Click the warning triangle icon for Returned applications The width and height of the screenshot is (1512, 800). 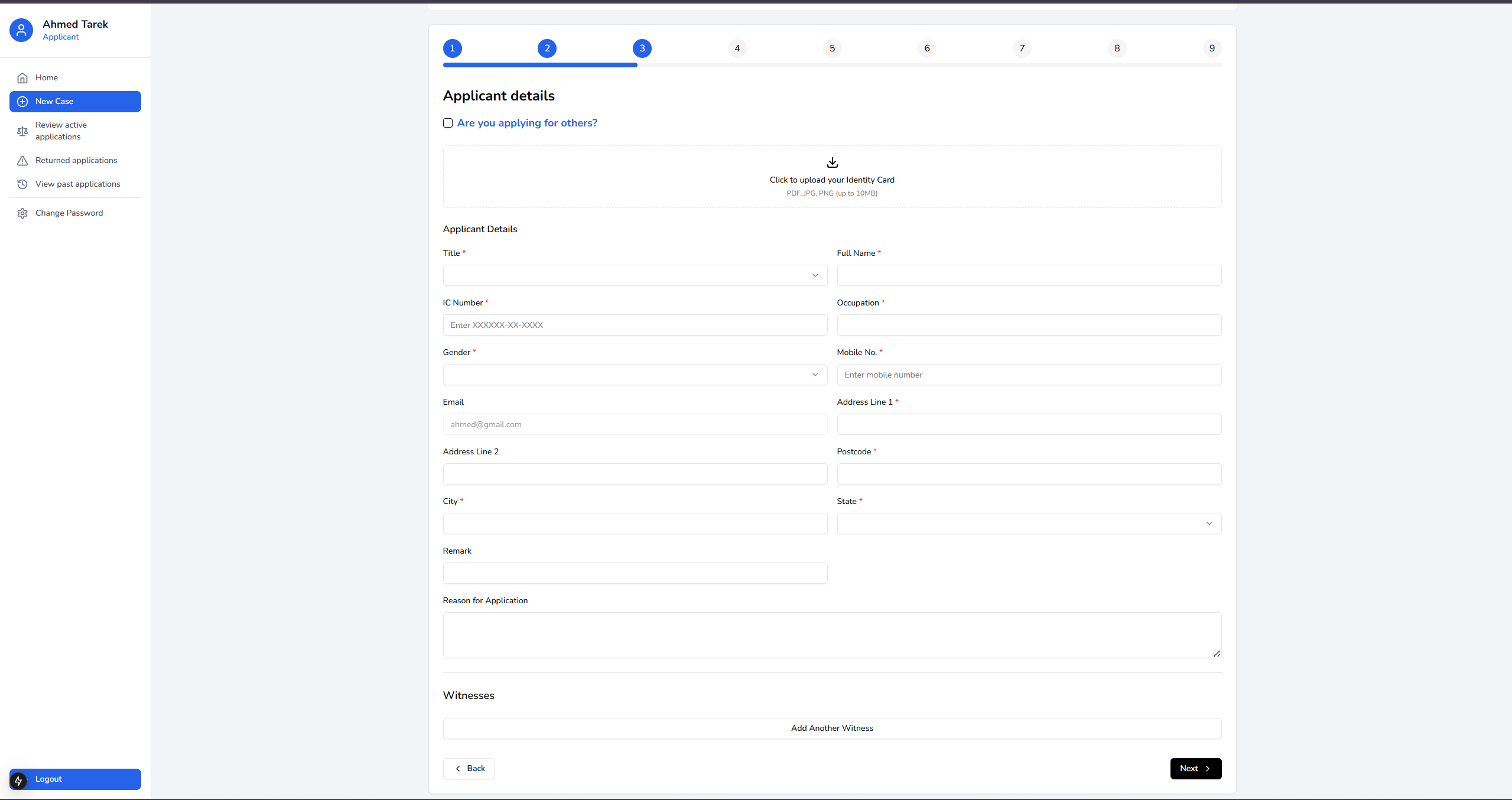pos(22,161)
